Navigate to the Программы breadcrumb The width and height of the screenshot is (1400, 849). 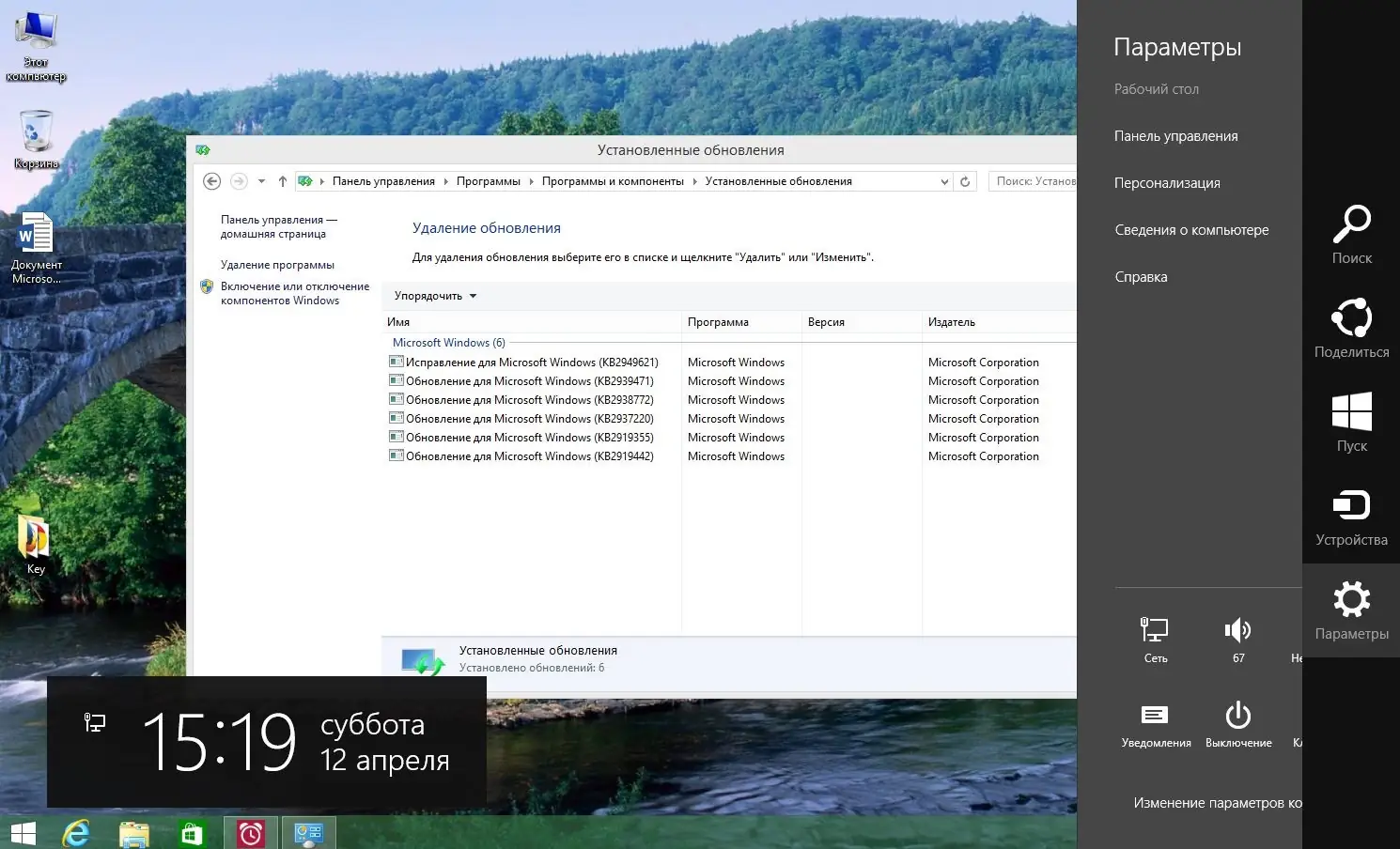coord(488,180)
